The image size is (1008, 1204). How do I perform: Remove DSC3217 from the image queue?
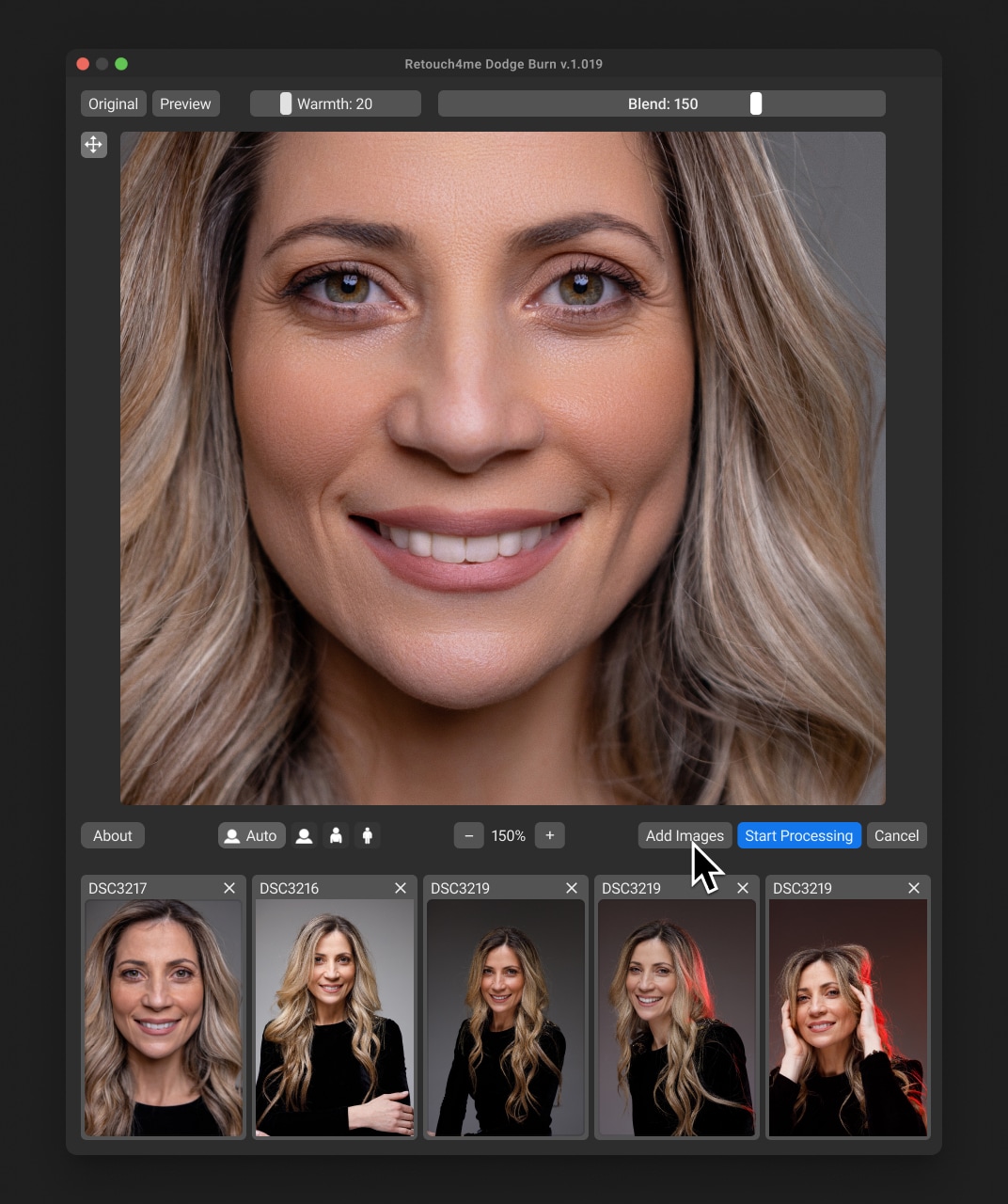click(229, 888)
